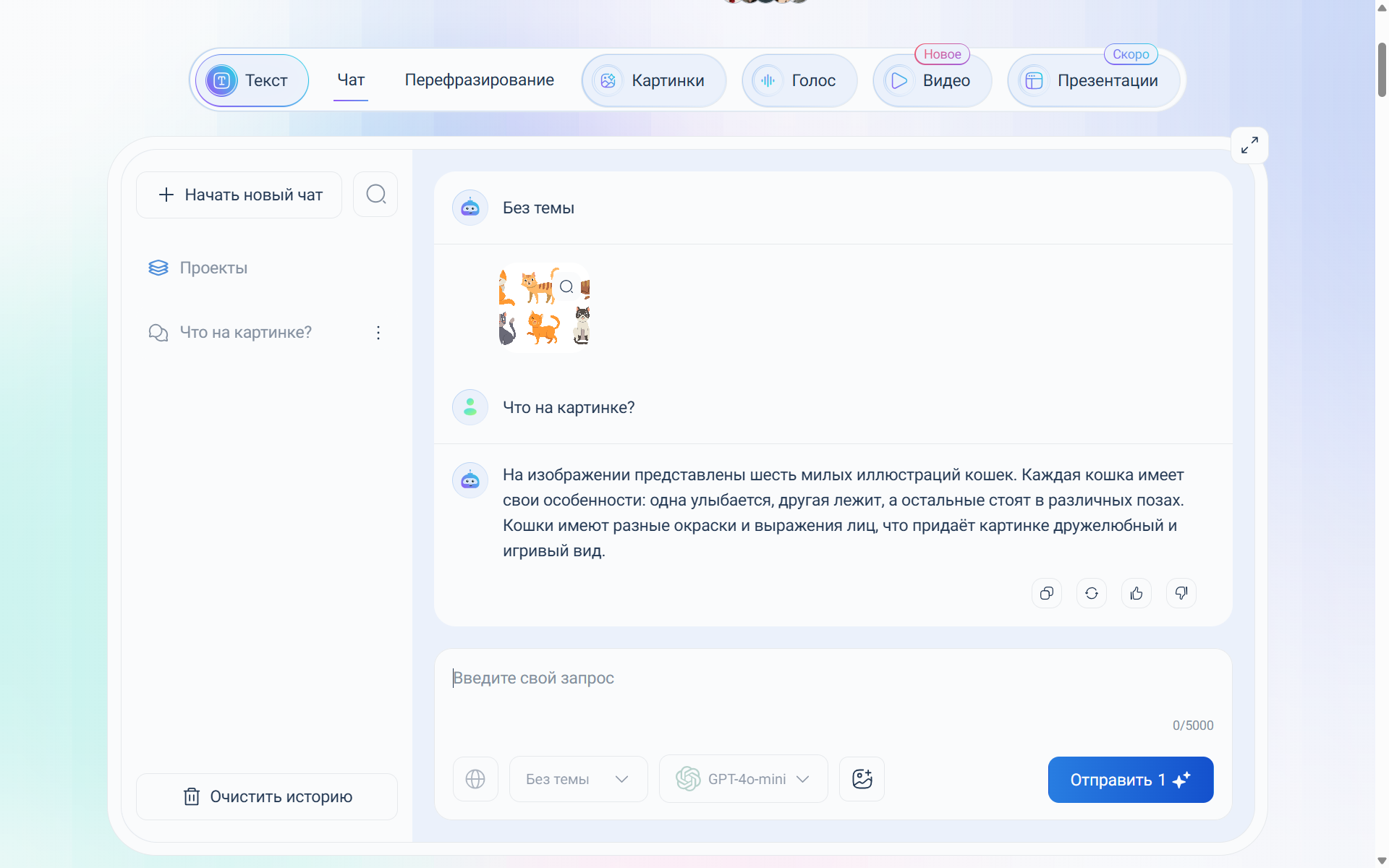Viewport: 1389px width, 868px height.
Task: Click the Отправить send button
Action: point(1130,780)
